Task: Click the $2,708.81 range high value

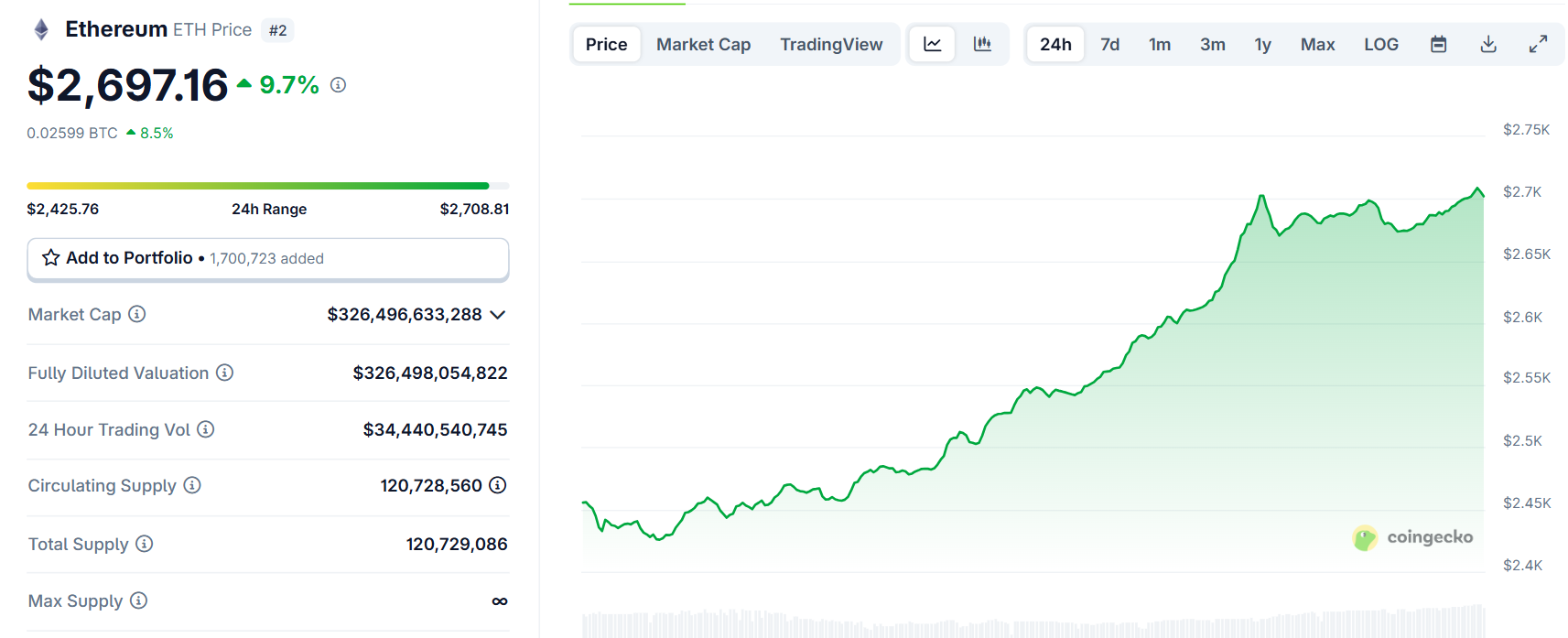Action: click(474, 209)
